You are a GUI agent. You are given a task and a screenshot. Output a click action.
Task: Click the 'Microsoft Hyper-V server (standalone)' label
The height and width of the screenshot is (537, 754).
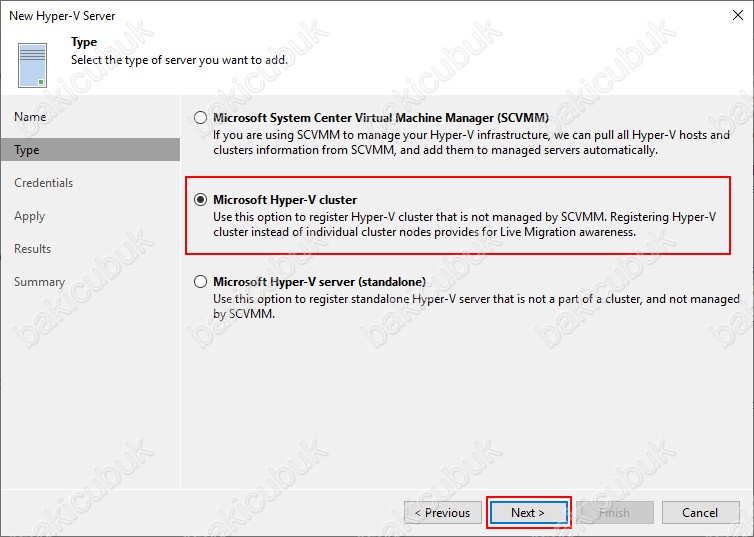point(319,281)
